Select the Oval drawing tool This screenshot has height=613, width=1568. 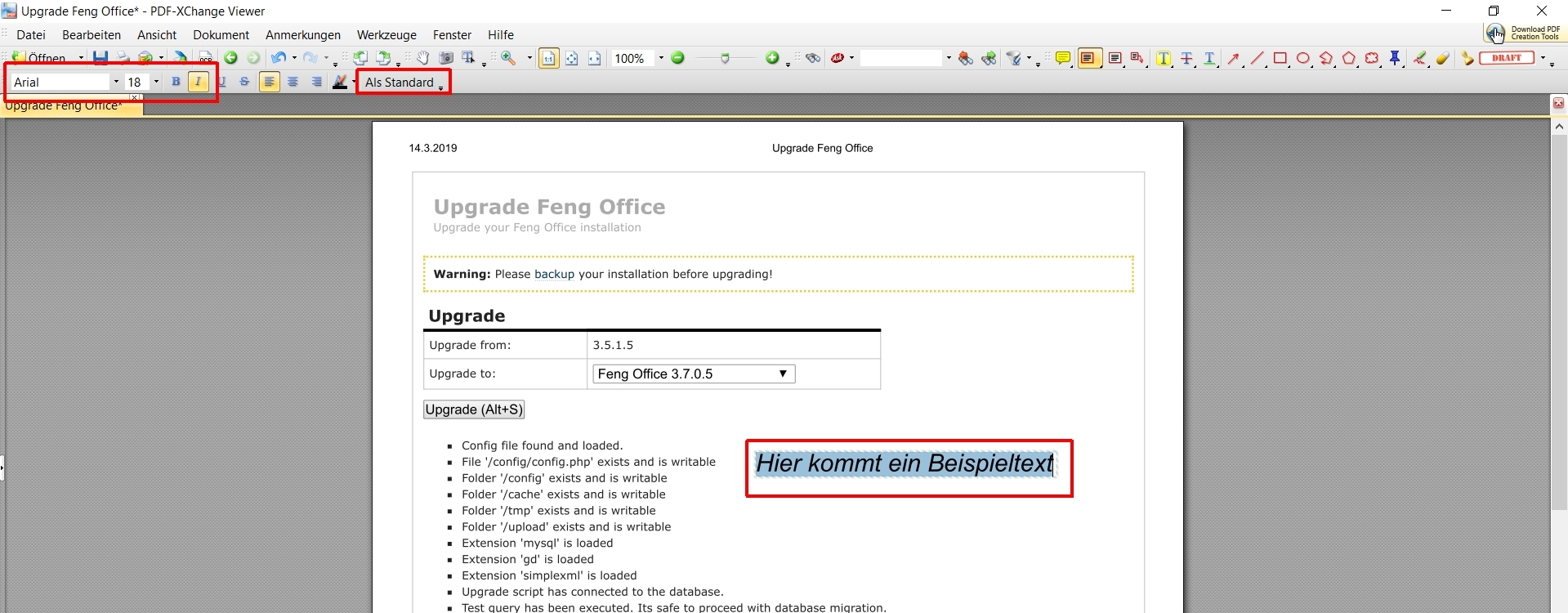(x=1303, y=58)
